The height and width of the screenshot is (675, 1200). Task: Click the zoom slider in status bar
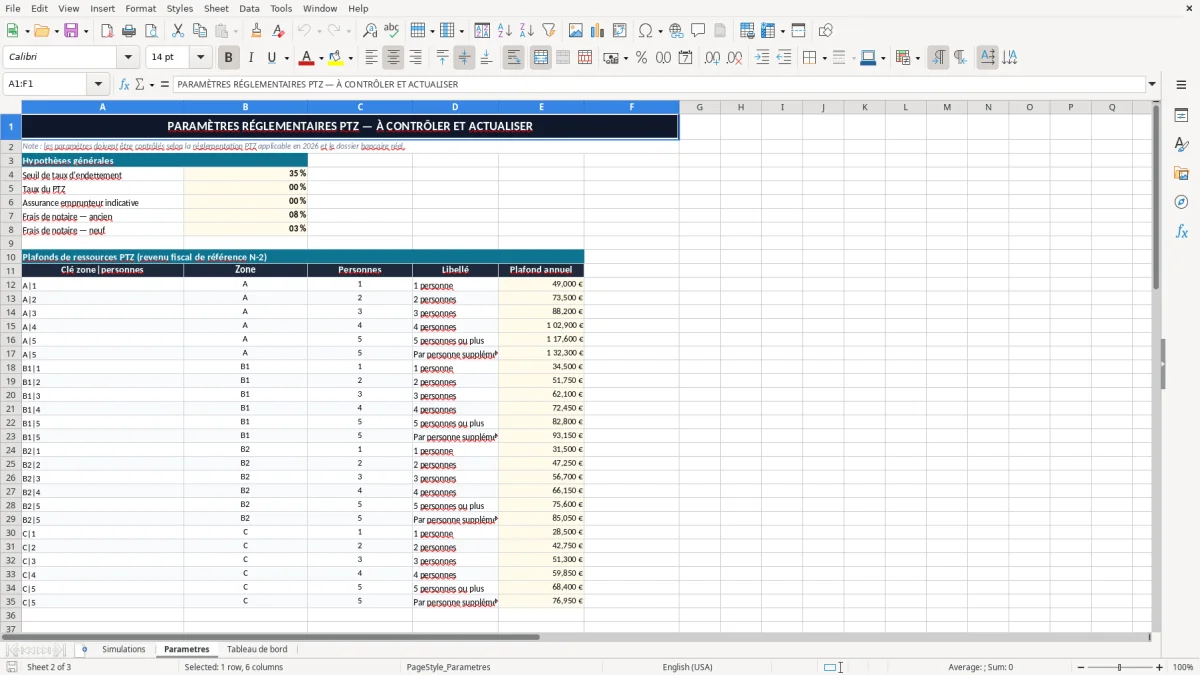(1119, 667)
